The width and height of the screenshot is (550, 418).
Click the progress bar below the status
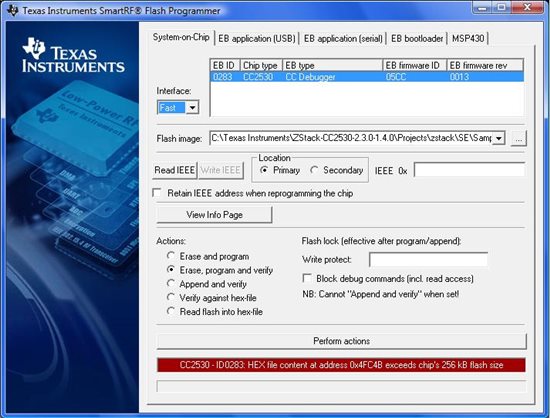tap(341, 386)
